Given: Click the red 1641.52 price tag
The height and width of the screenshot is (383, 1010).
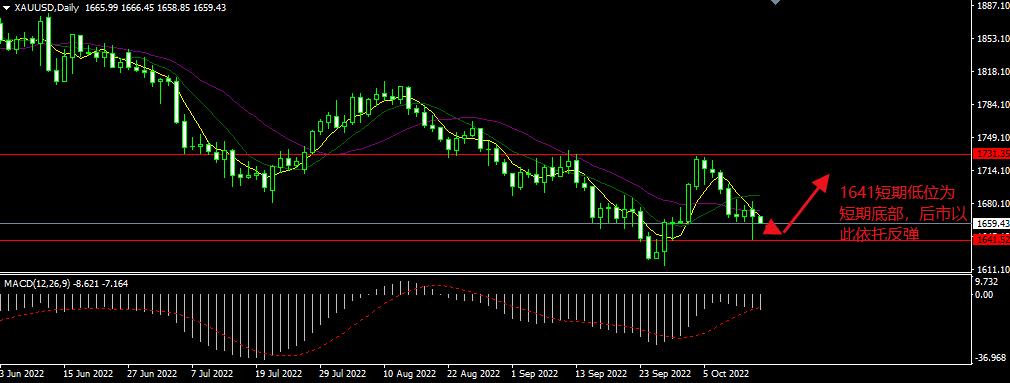Looking at the screenshot, I should (x=990, y=240).
